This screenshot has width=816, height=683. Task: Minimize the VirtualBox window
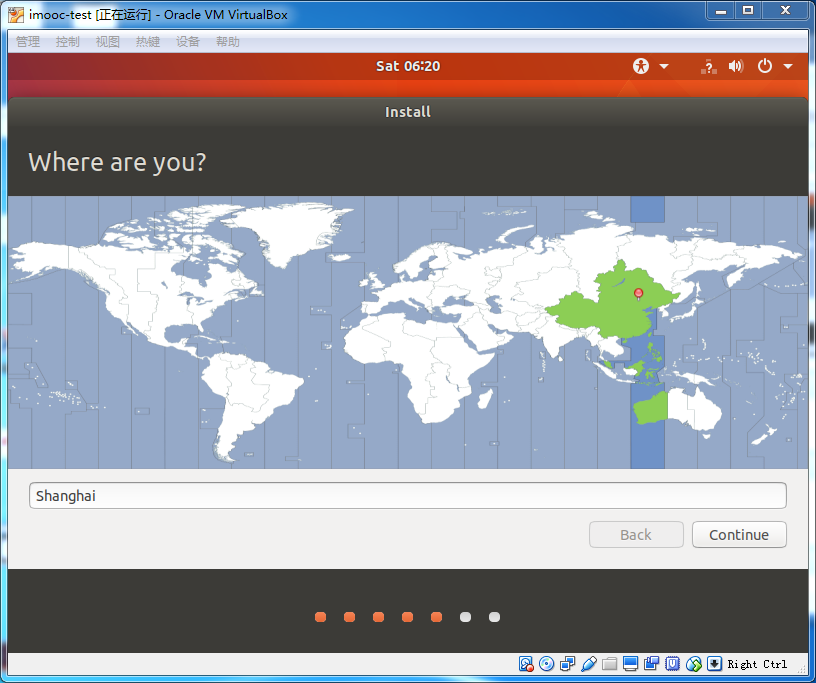coord(721,11)
